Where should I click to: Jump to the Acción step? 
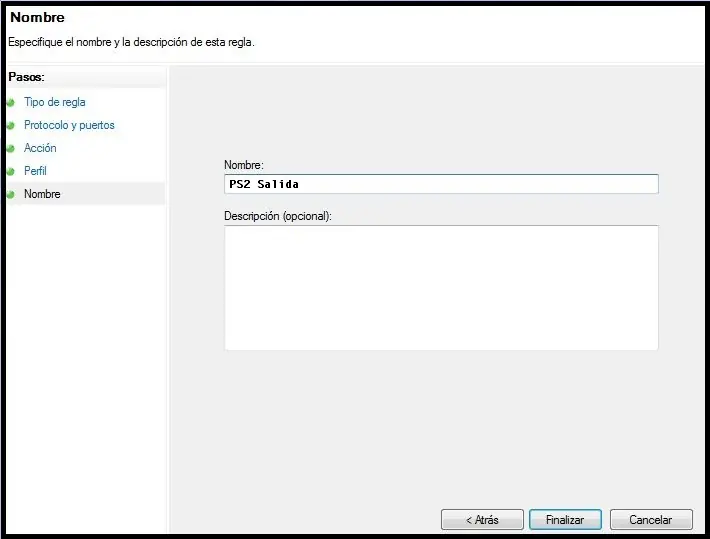[40, 148]
